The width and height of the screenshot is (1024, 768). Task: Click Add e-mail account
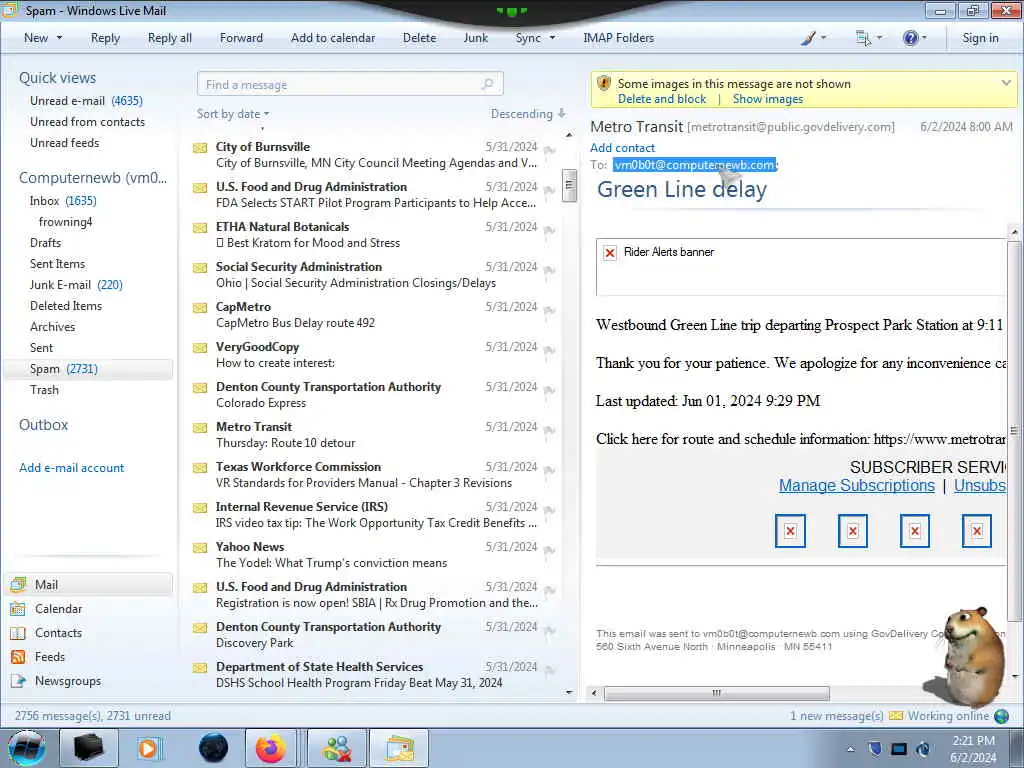tap(72, 468)
